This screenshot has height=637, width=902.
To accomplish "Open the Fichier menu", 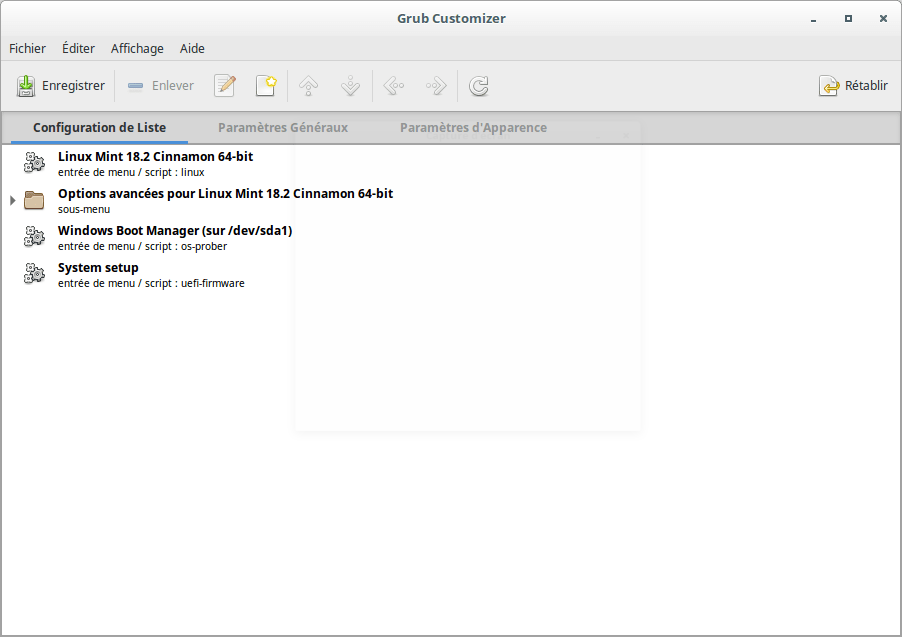I will point(28,48).
